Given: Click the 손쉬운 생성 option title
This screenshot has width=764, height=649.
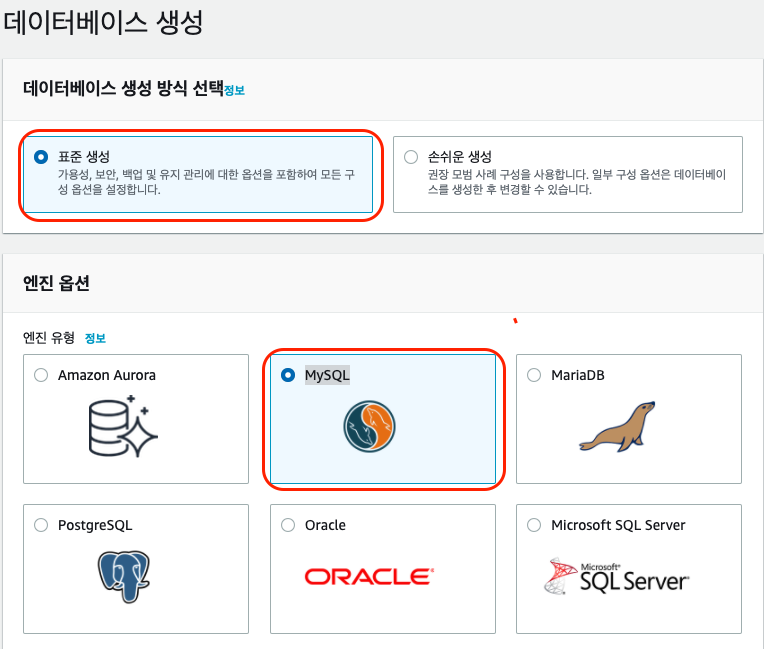Looking at the screenshot, I should point(459,156).
